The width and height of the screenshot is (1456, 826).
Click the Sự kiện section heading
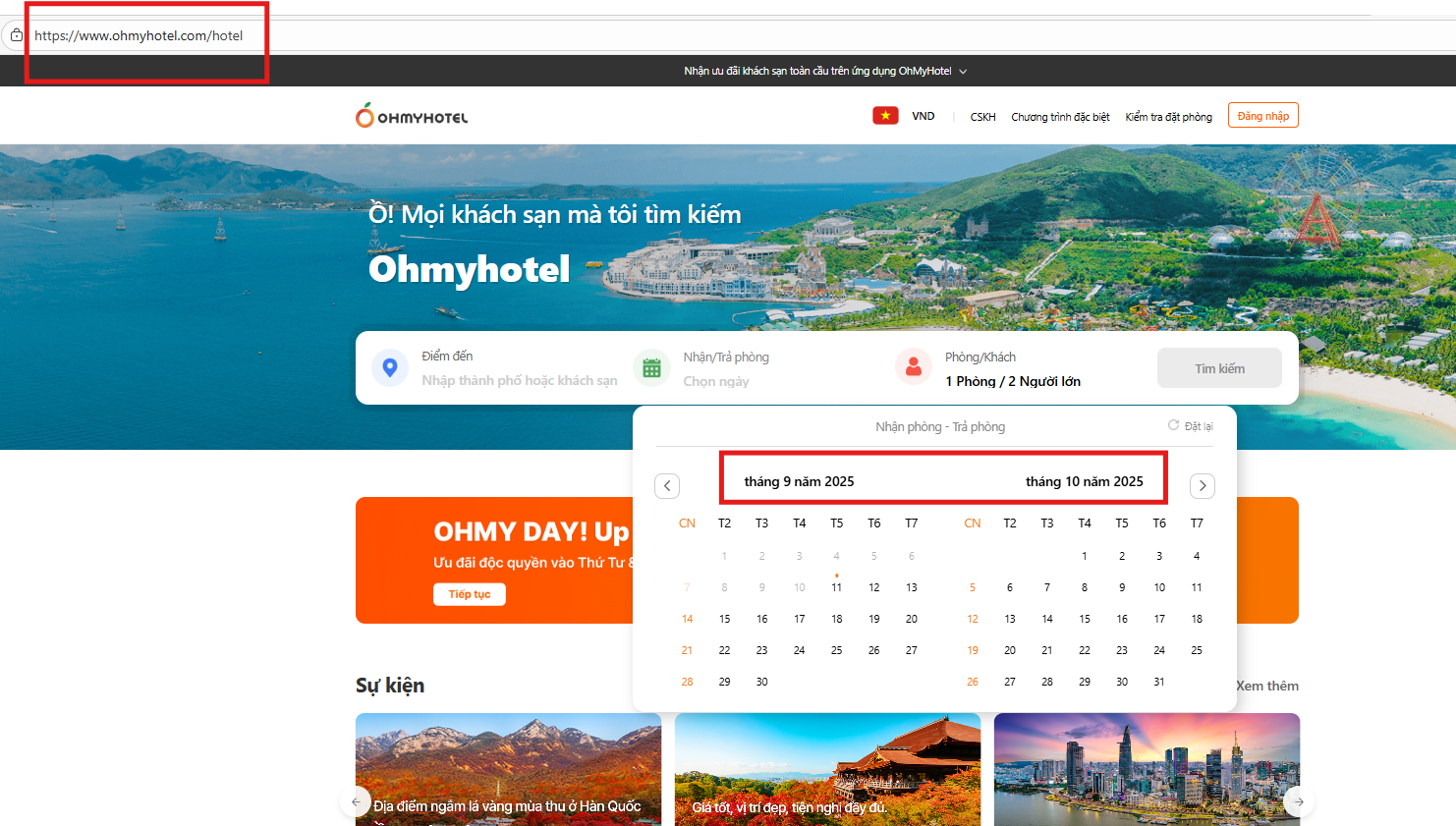tap(390, 685)
